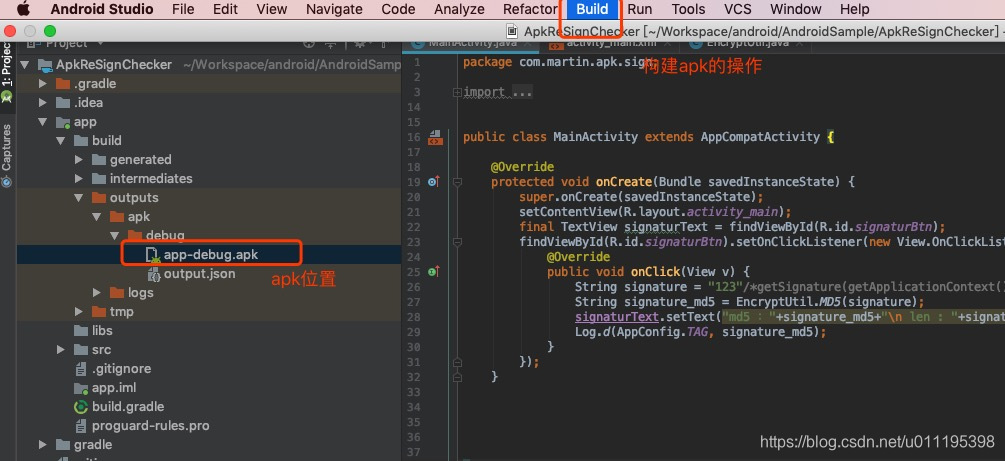Screen dimensions: 1005x461
Task: Expand the bottom gradle folder arrow
Action: [x=43, y=445]
